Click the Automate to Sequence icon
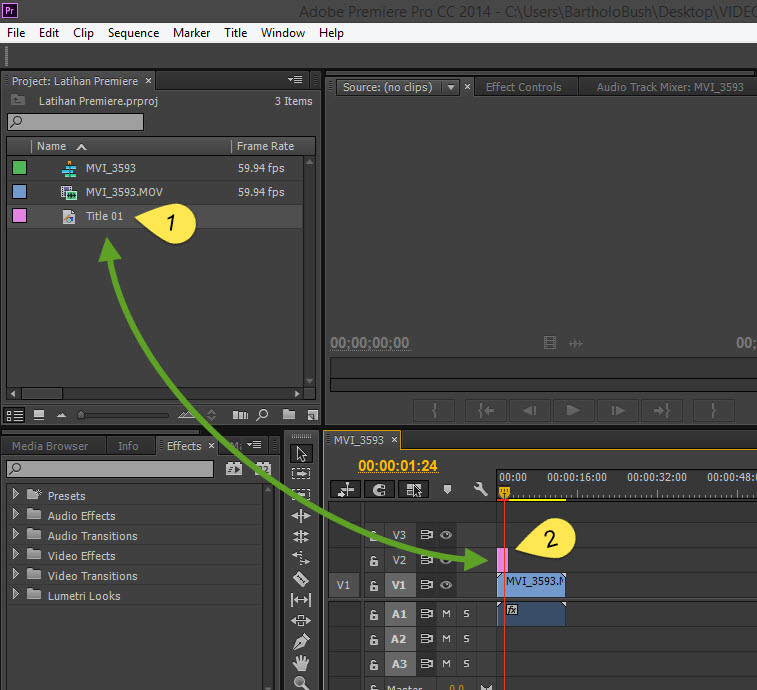 240,415
